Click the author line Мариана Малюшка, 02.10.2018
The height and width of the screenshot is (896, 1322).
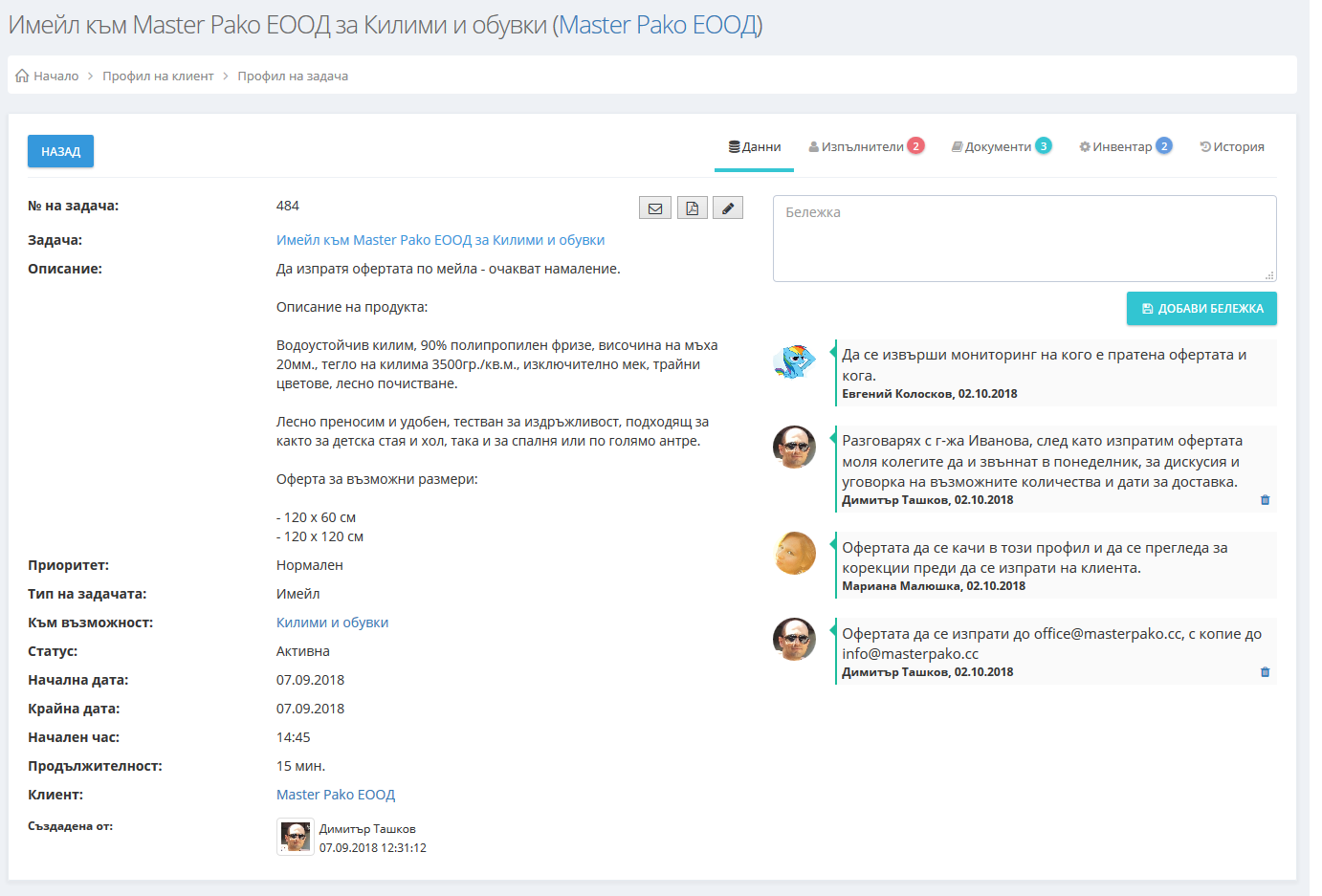pyautogui.click(x=934, y=586)
